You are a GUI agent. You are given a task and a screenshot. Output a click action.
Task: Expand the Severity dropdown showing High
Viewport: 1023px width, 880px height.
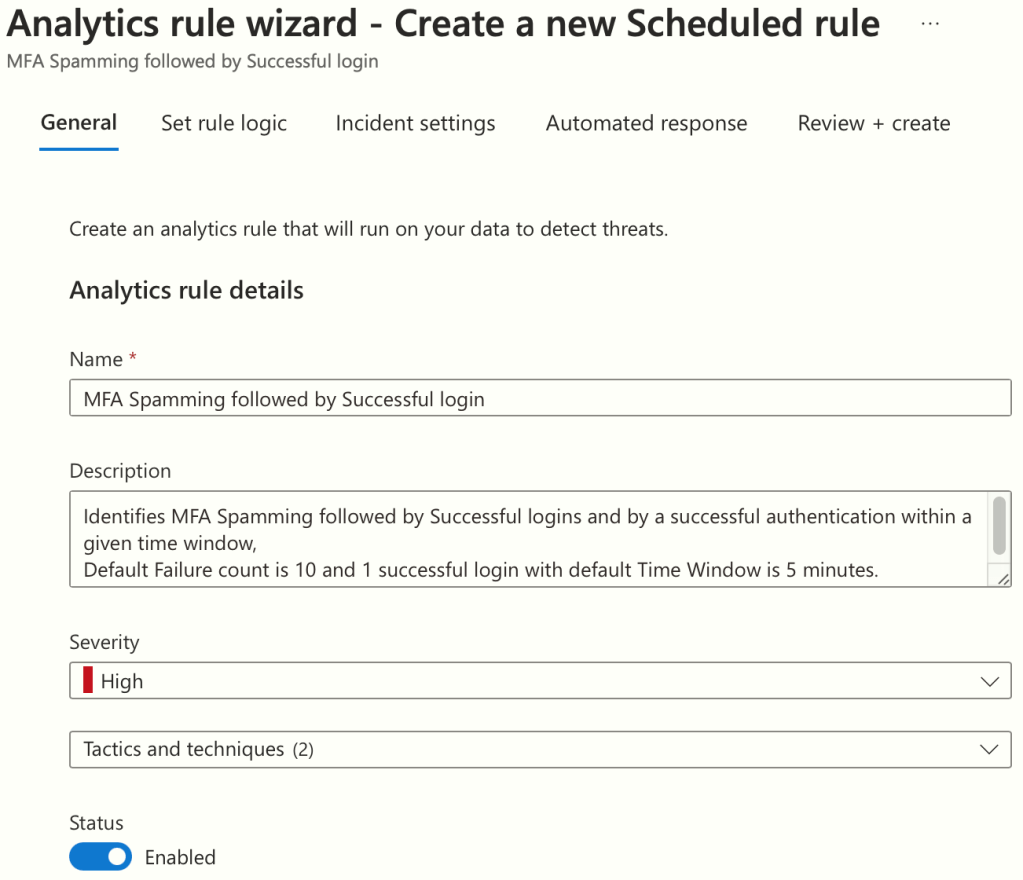[x=540, y=682]
